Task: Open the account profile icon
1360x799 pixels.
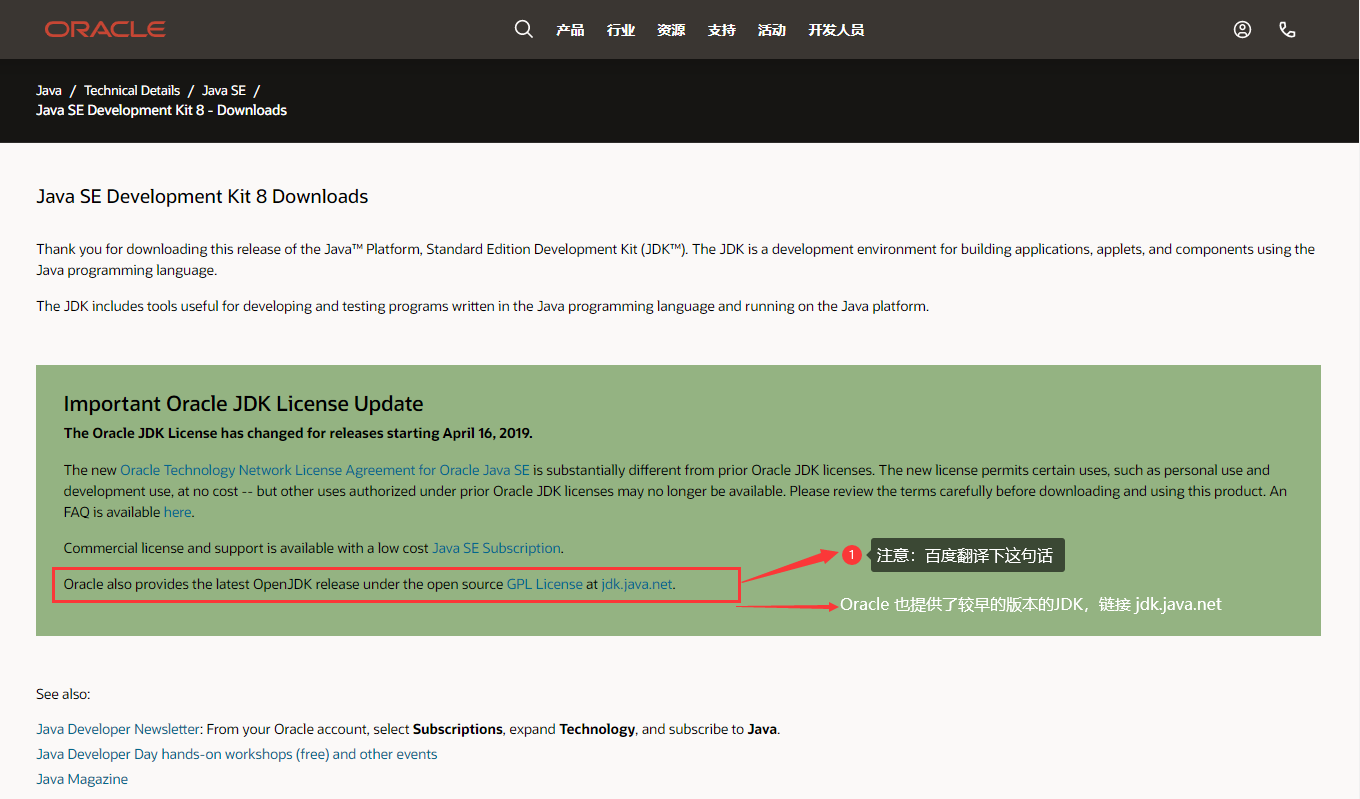Action: coord(1242,29)
